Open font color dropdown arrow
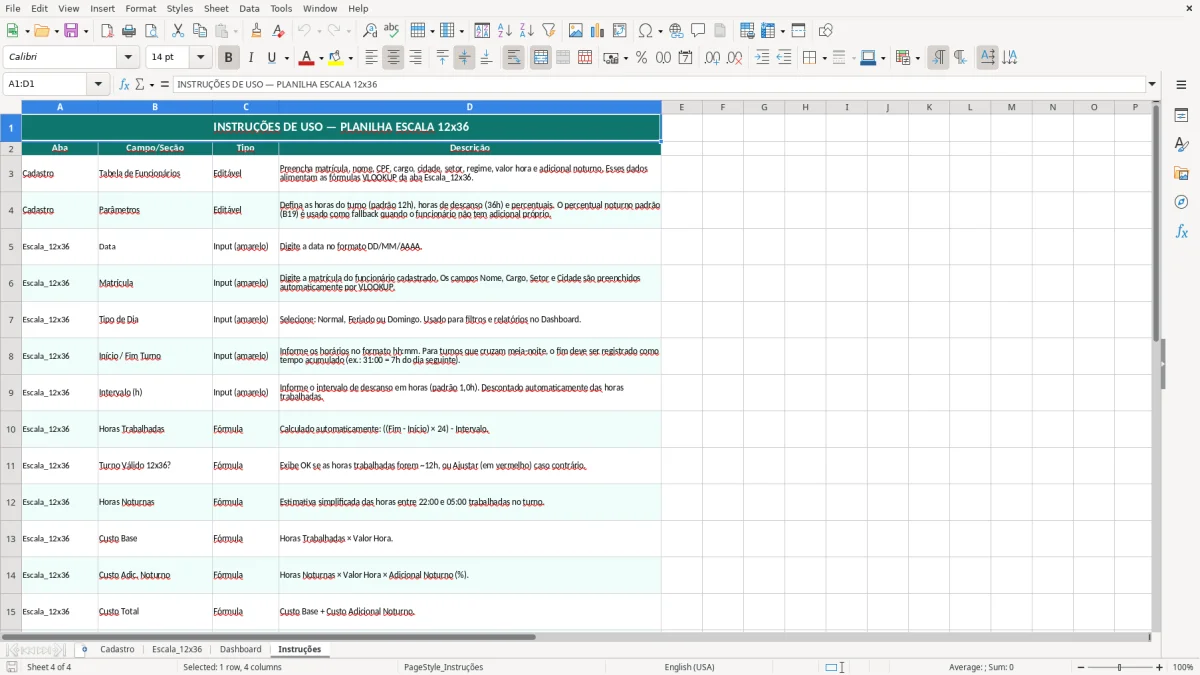1200x675 pixels. coord(321,58)
